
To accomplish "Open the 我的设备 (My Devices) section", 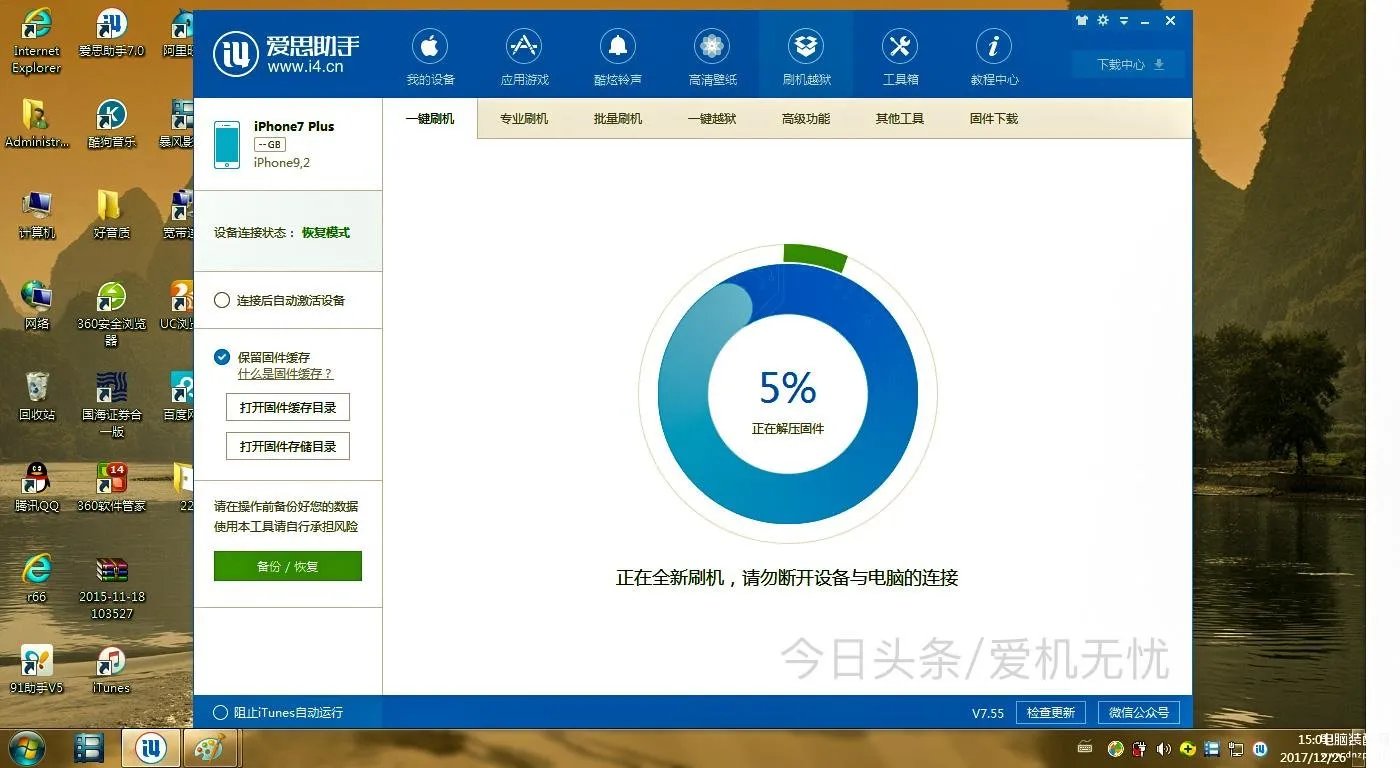I will pyautogui.click(x=430, y=55).
